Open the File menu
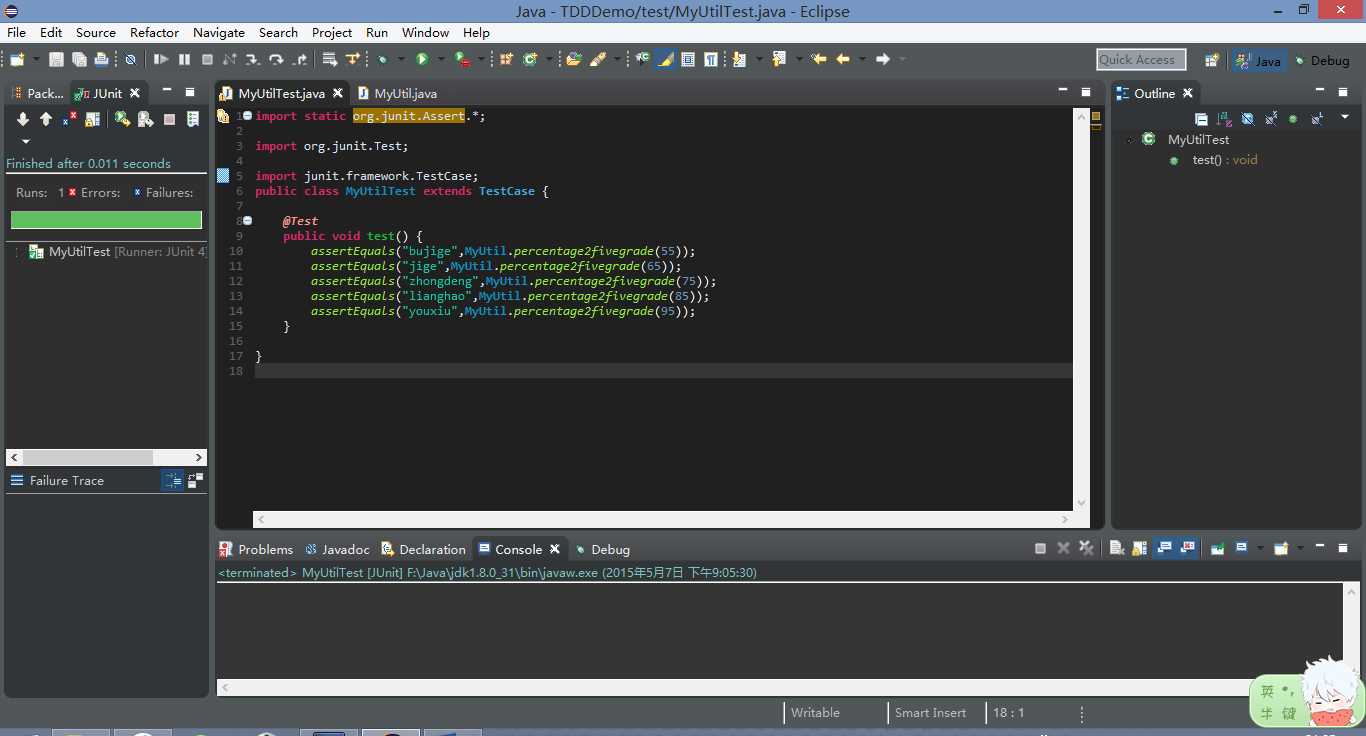Screen dimensions: 1366x736 tap(16, 32)
